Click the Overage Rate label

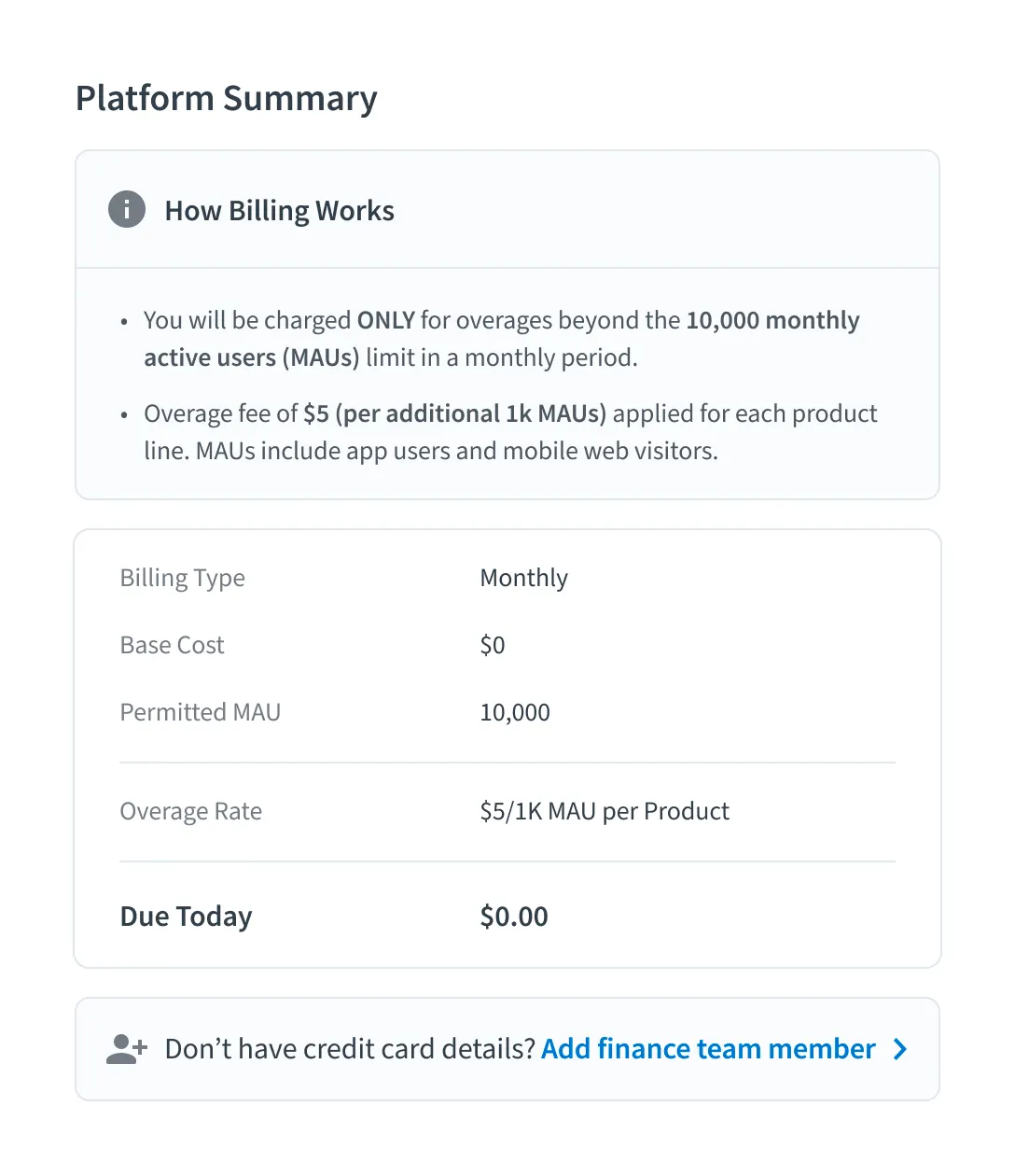pyautogui.click(x=190, y=810)
